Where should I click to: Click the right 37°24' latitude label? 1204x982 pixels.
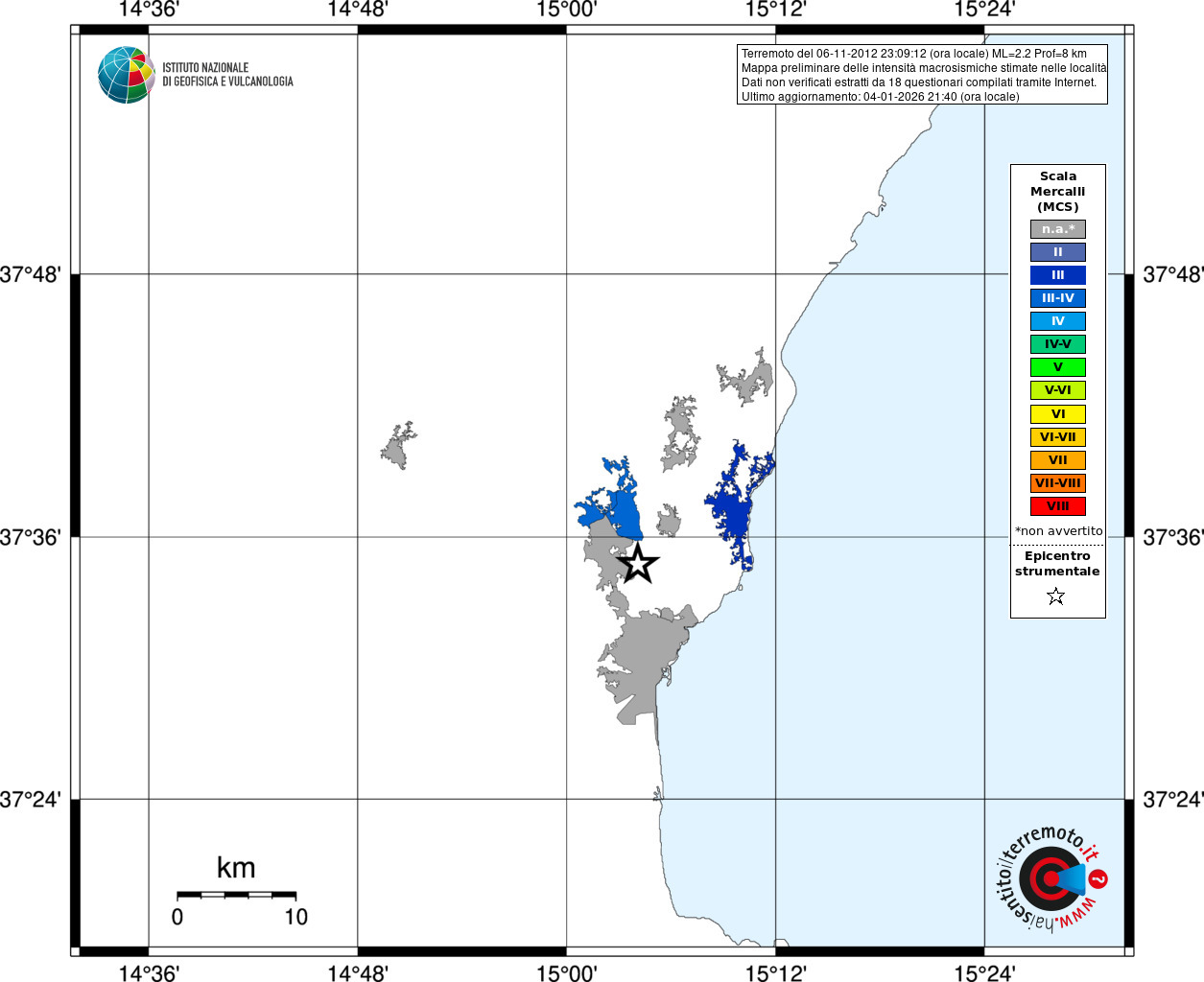(x=1172, y=800)
